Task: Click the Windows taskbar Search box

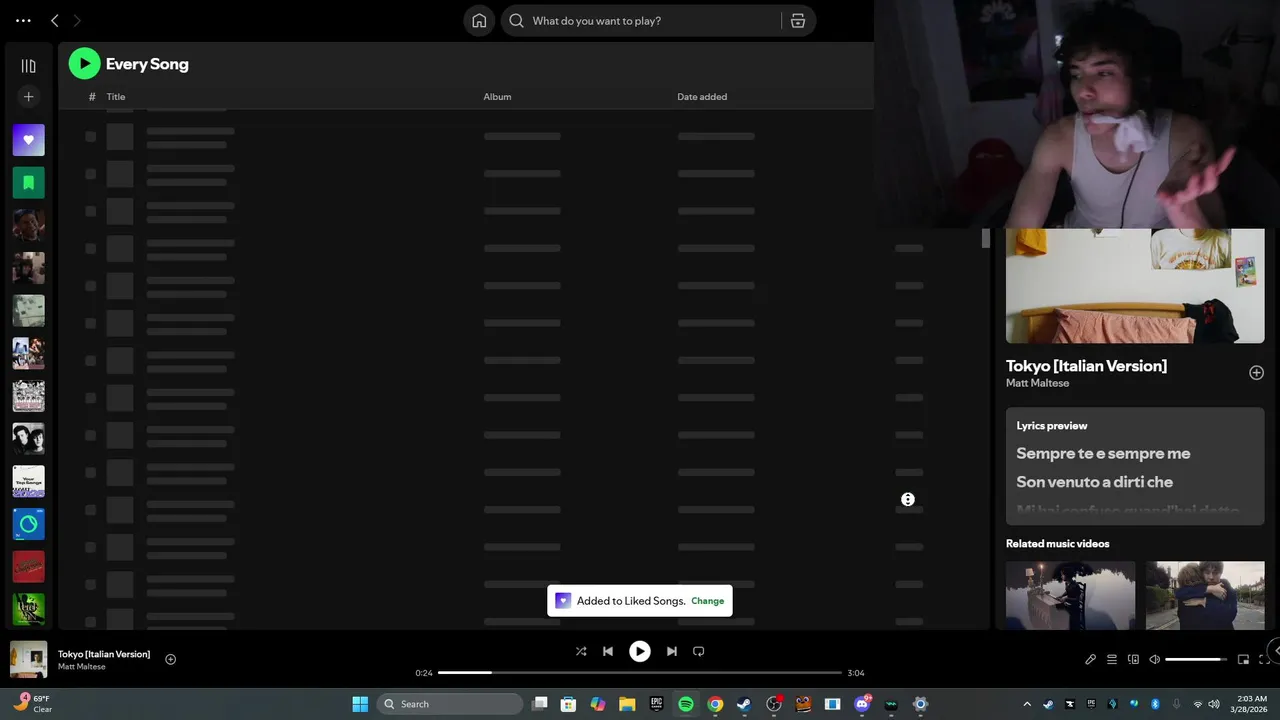Action: 450,704
